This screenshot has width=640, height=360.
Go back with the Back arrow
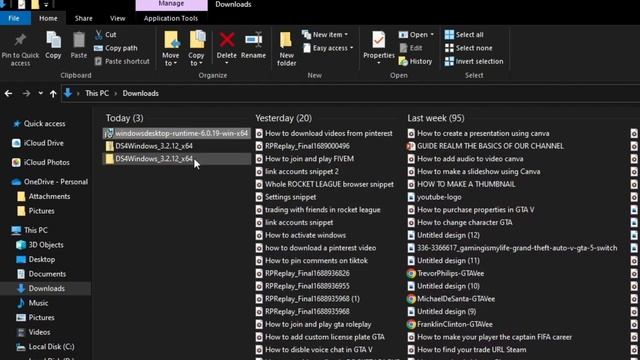click(x=8, y=93)
